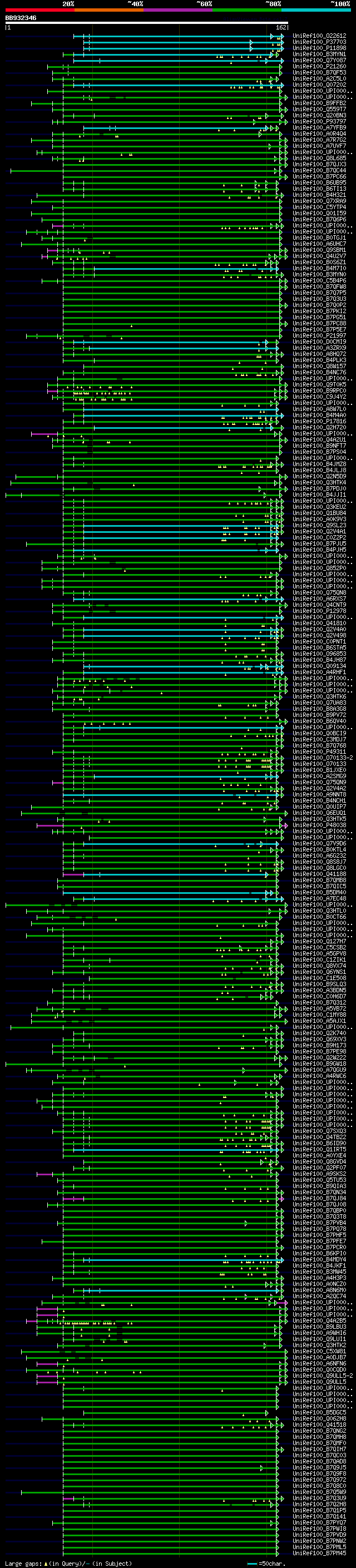Viewport: 356px width, 1568px height.
Task: Select UniRef100_Q8L685 entry
Action: click(x=319, y=159)
